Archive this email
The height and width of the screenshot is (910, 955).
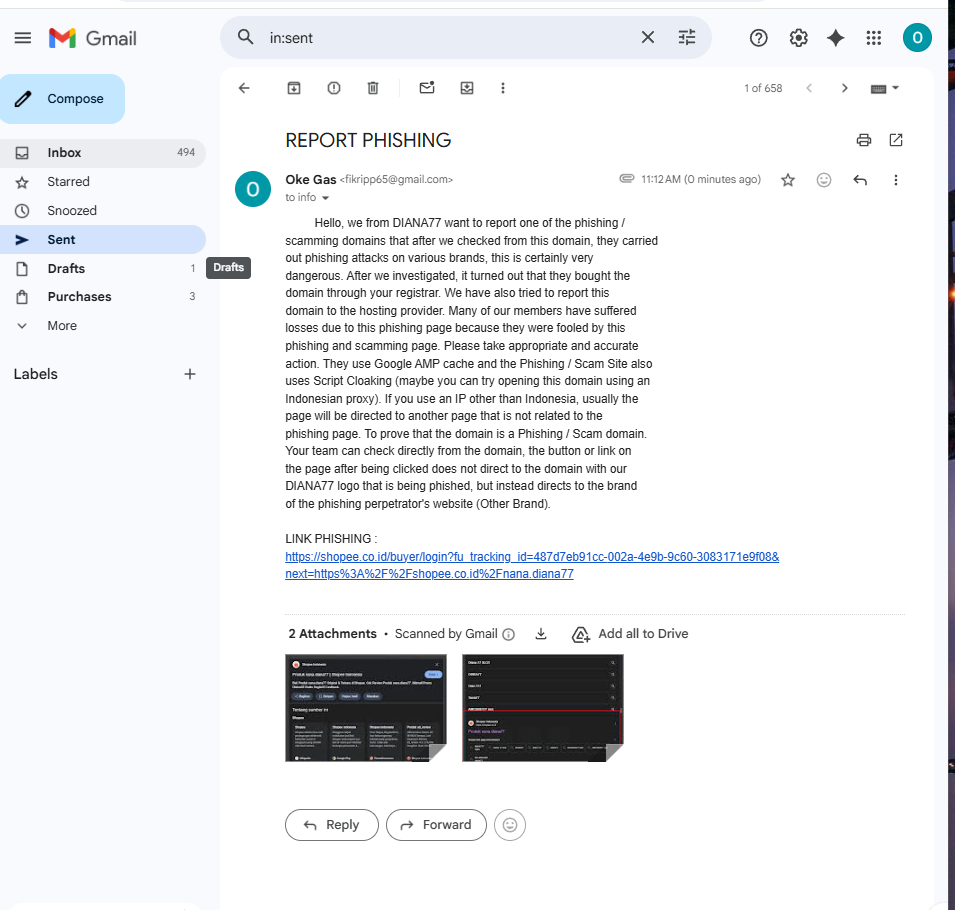(294, 88)
